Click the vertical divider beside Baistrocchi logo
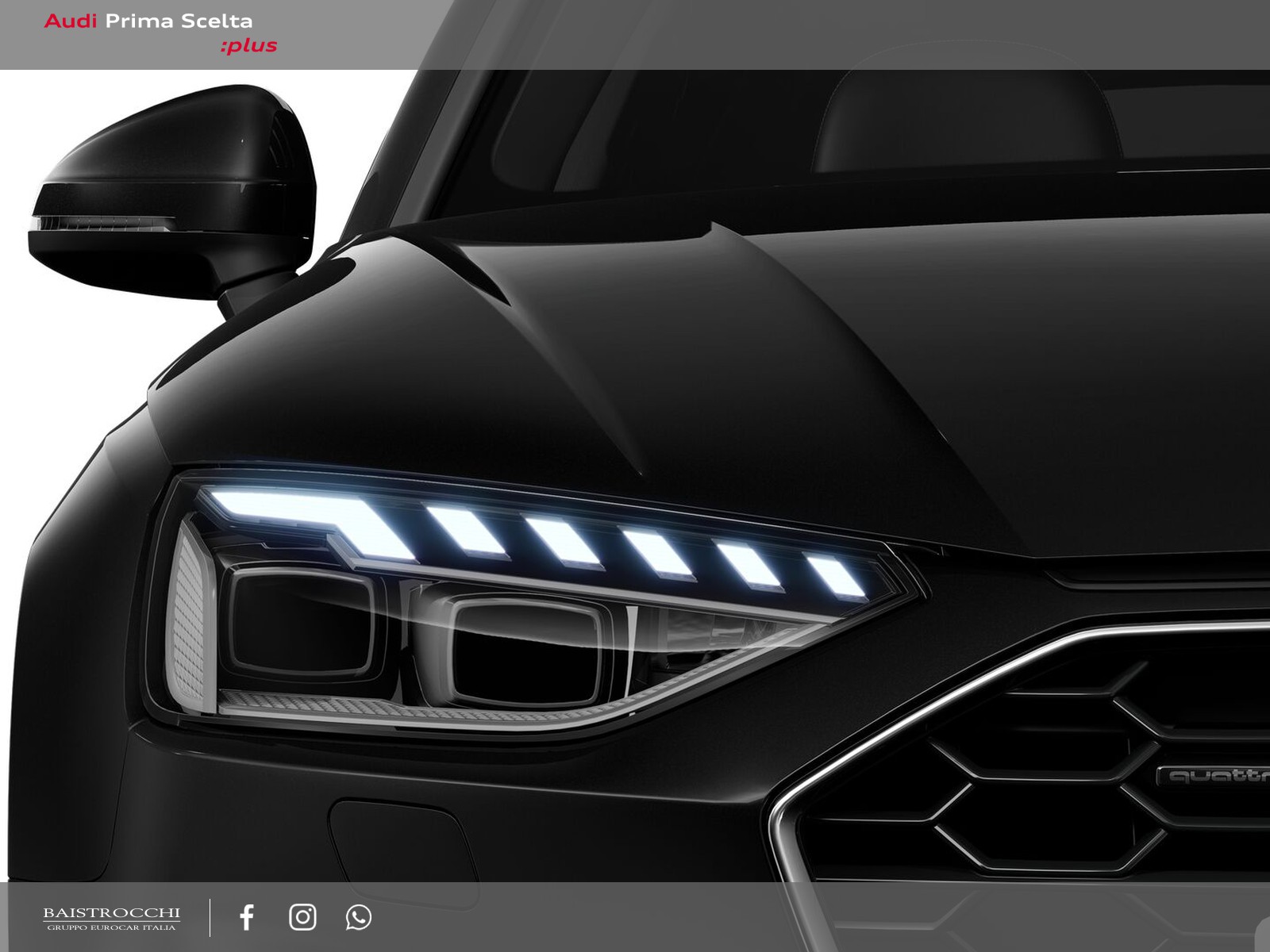Viewport: 1270px width, 952px height. [210, 917]
